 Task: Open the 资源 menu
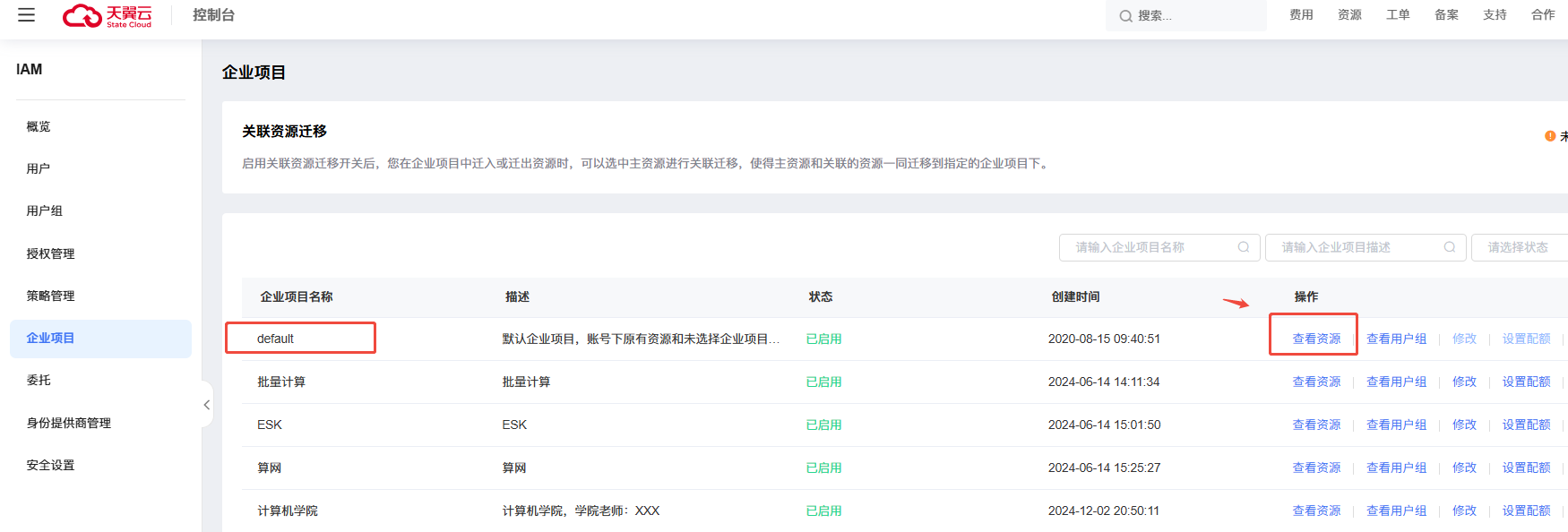tap(1349, 15)
